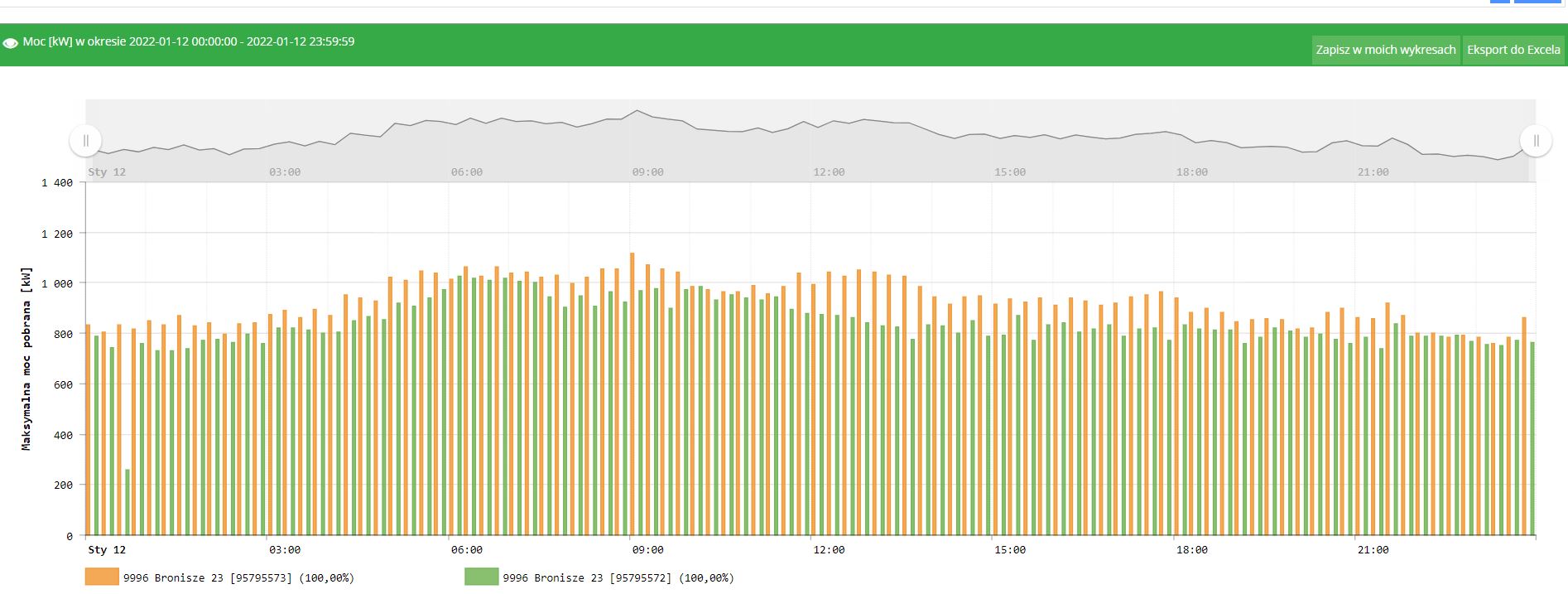Save chart via 'Zapisz w moich wykresach'

(x=1386, y=50)
